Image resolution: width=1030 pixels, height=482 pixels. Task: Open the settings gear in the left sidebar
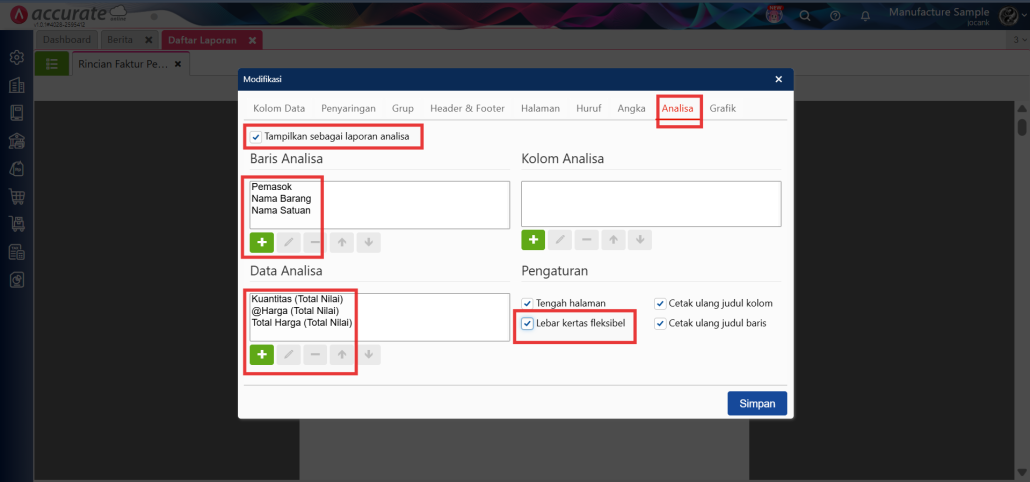click(16, 58)
